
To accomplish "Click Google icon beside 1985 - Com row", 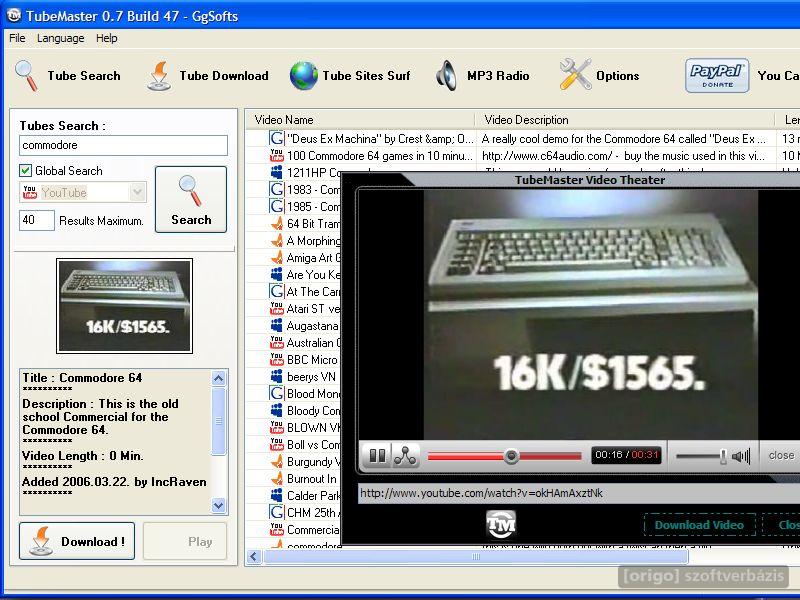I will pyautogui.click(x=277, y=207).
